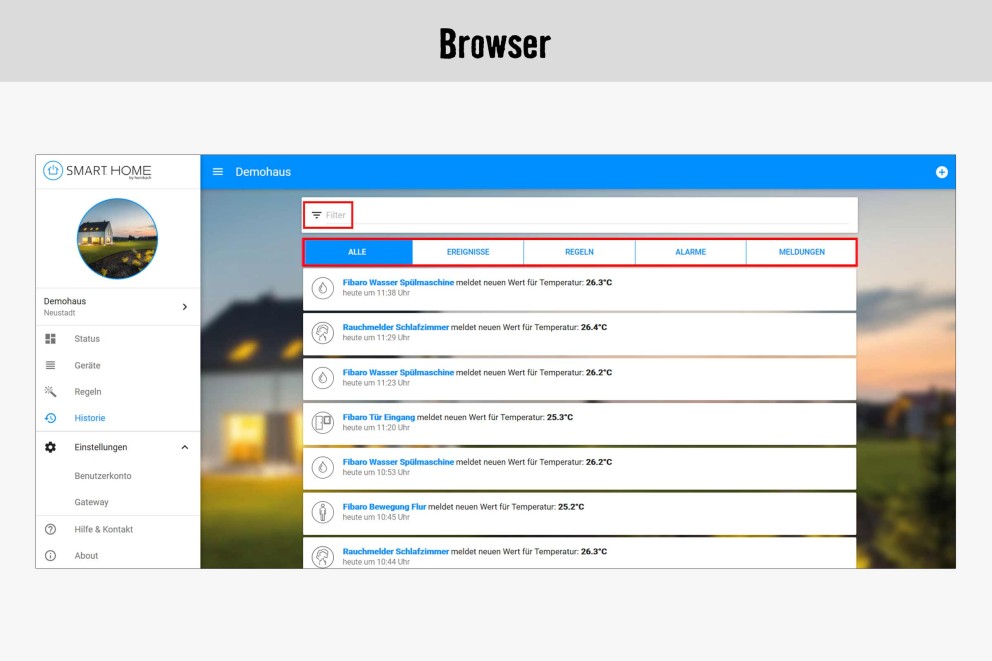Viewport: 992px width, 661px height.
Task: Switch to the Alarme tab
Action: click(x=690, y=252)
